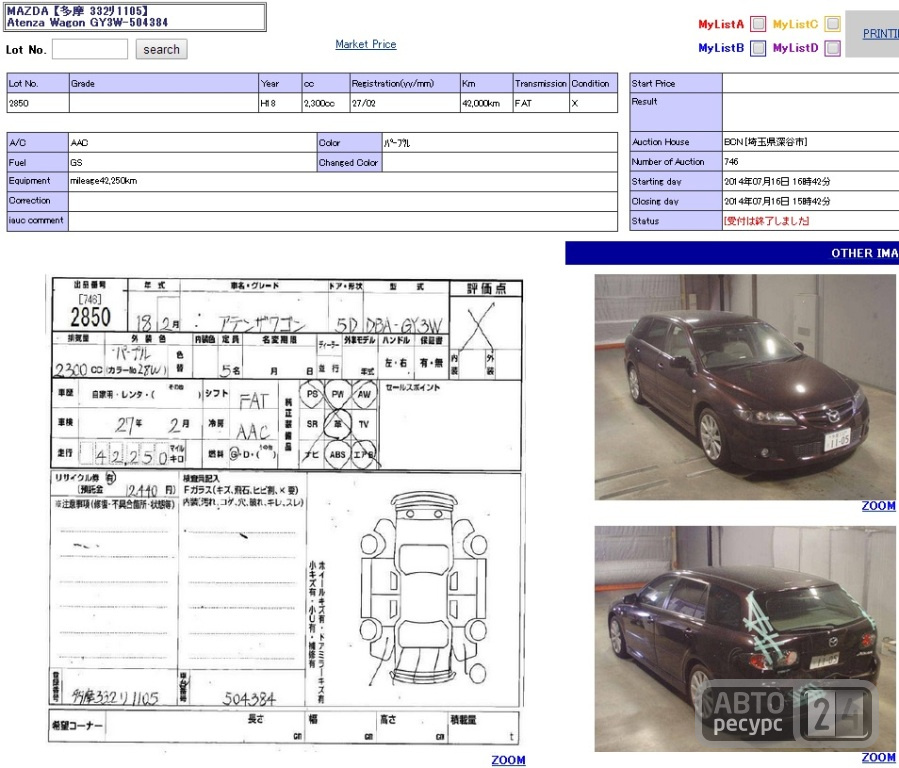Click the Lot No. input field
899x768 pixels.
coord(90,49)
